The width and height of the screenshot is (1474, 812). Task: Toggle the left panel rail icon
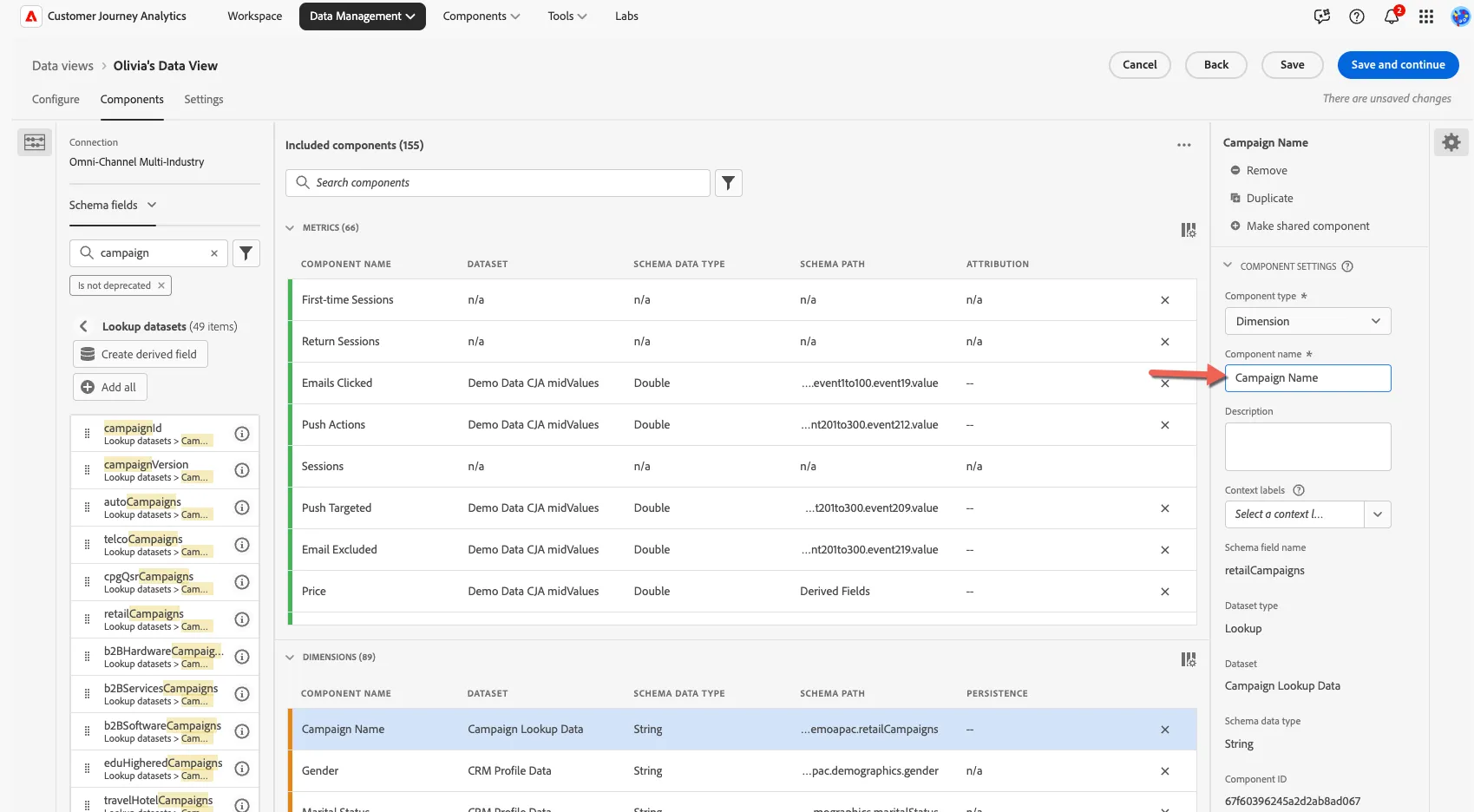[35, 142]
